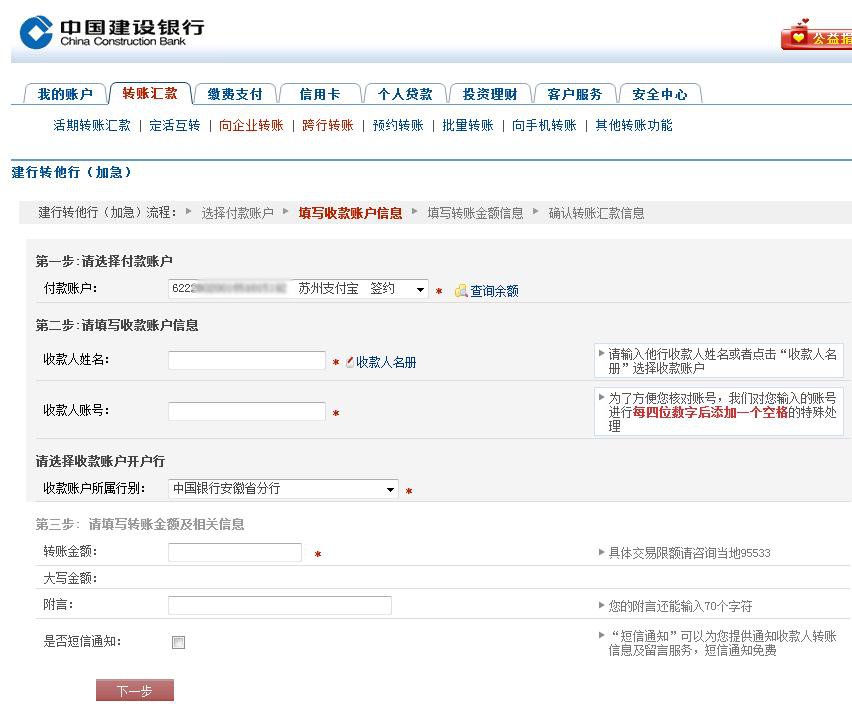
Task: Click the 选择付款账户 step text
Action: click(x=237, y=213)
